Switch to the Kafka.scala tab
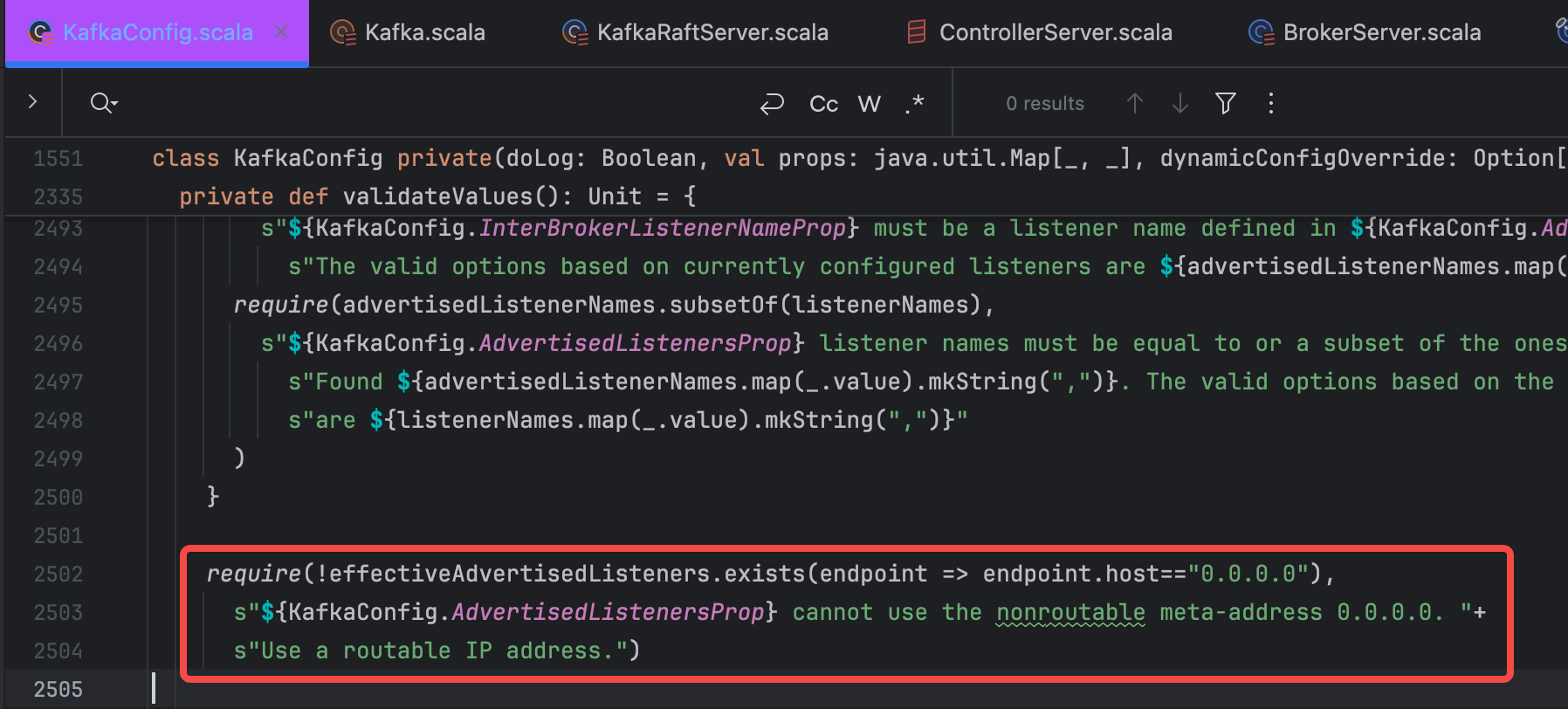This screenshot has height=709, width=1568. click(423, 32)
